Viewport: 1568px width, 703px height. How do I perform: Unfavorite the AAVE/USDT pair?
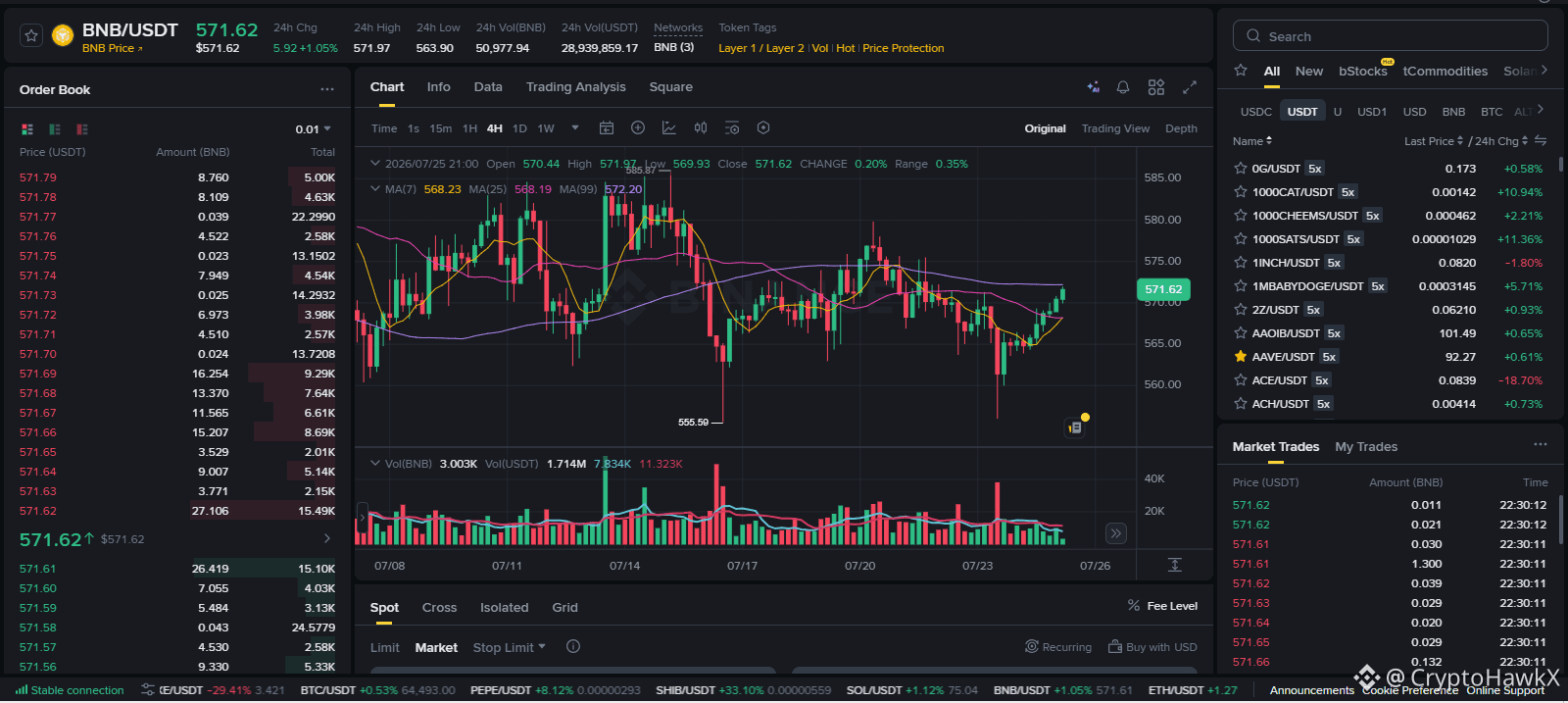1241,357
